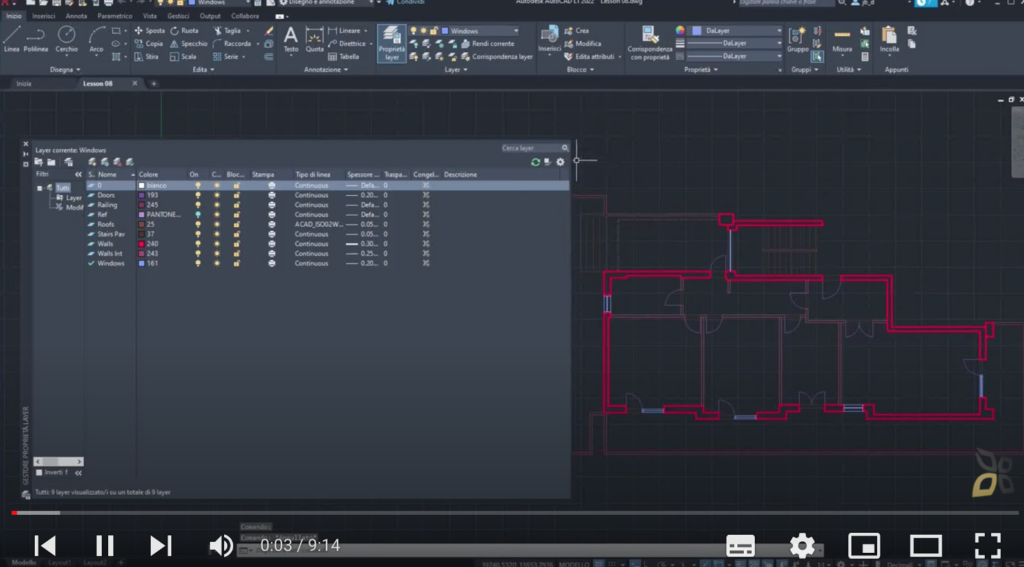Expand the Blocco panel dropdown
Image resolution: width=1024 pixels, height=567 pixels.
pyautogui.click(x=580, y=69)
